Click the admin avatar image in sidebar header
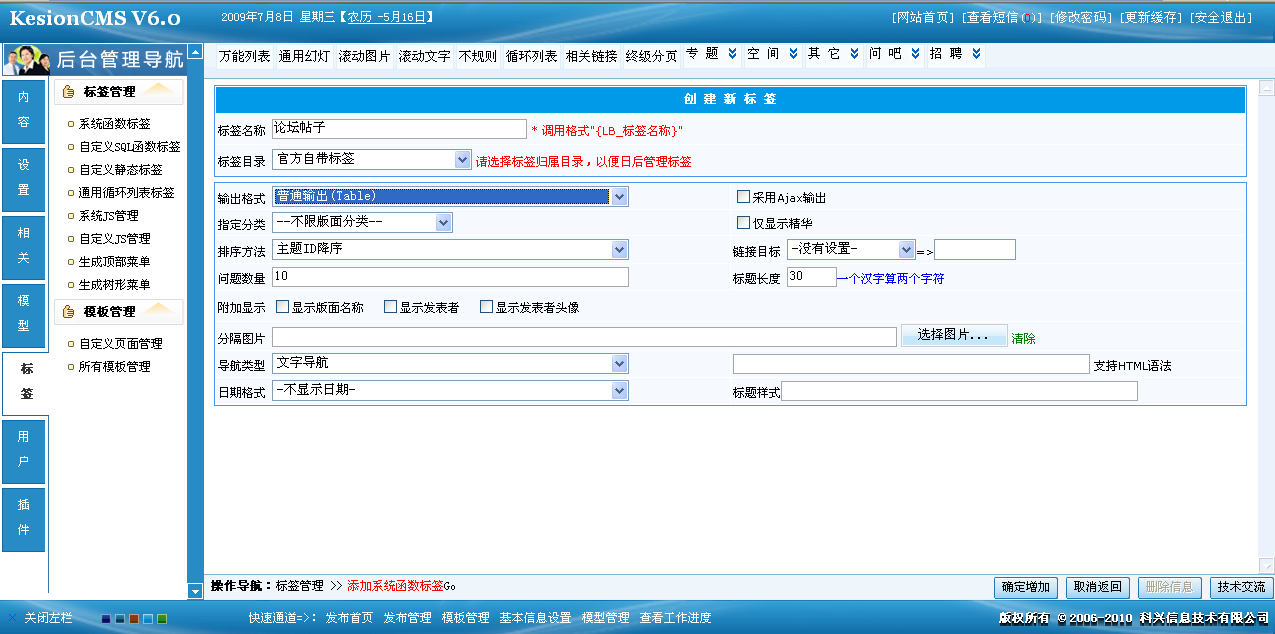 click(27, 60)
